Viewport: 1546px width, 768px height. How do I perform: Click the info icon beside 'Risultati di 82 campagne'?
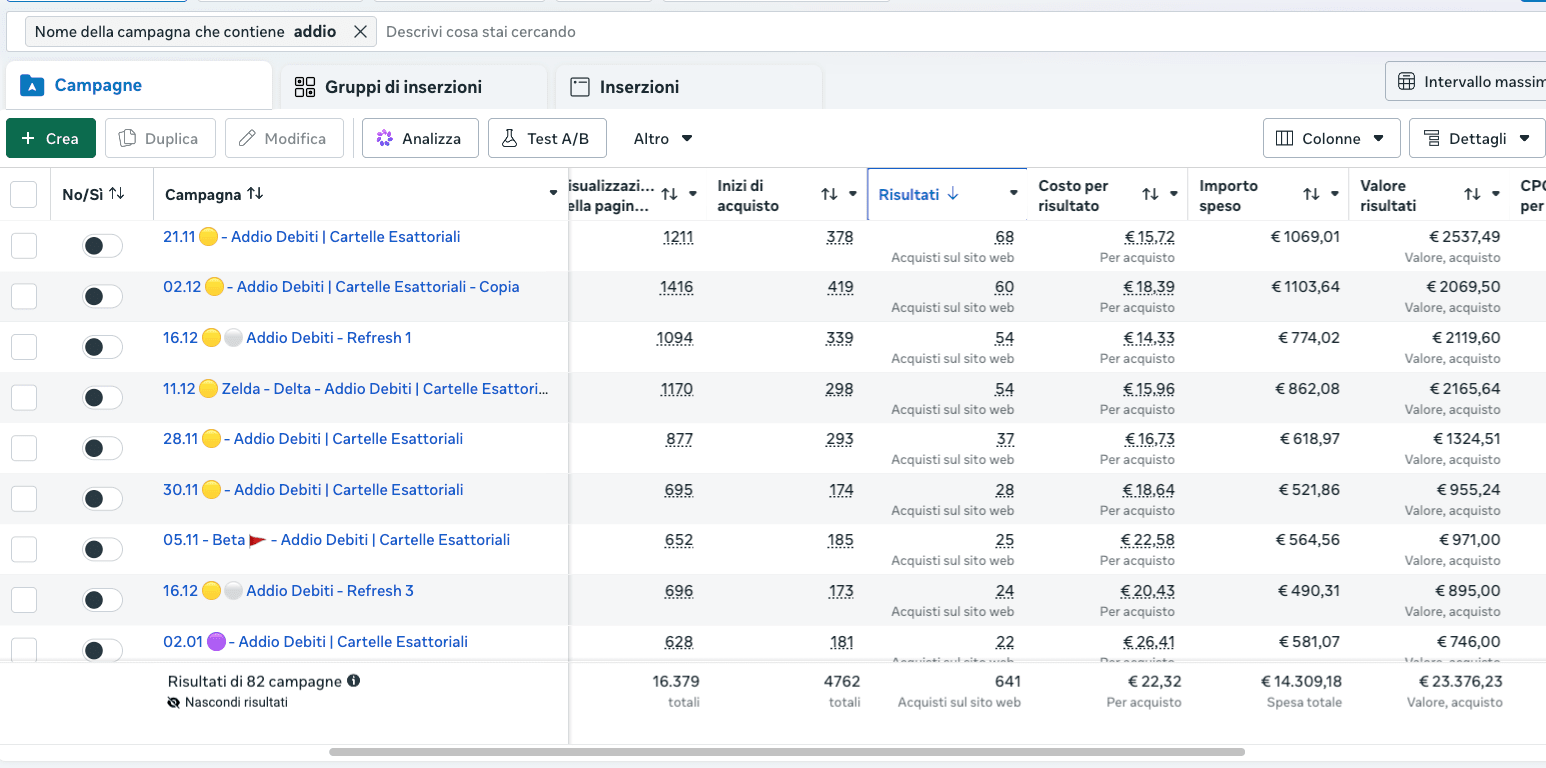tap(354, 681)
